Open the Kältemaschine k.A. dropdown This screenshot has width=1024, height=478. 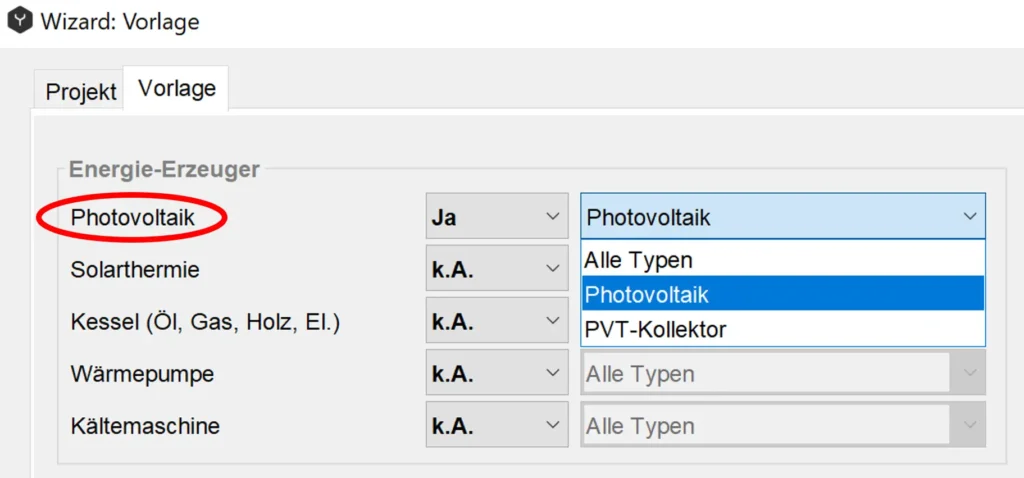[497, 425]
